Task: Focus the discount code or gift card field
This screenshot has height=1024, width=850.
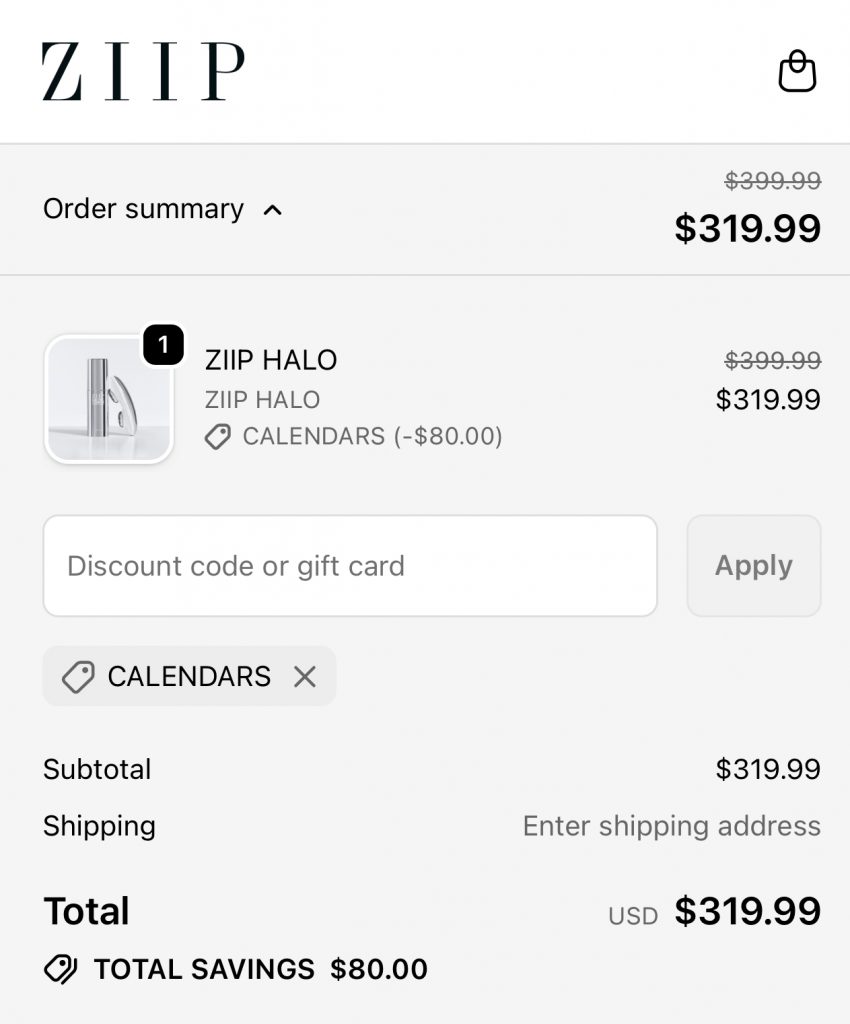Action: [350, 566]
